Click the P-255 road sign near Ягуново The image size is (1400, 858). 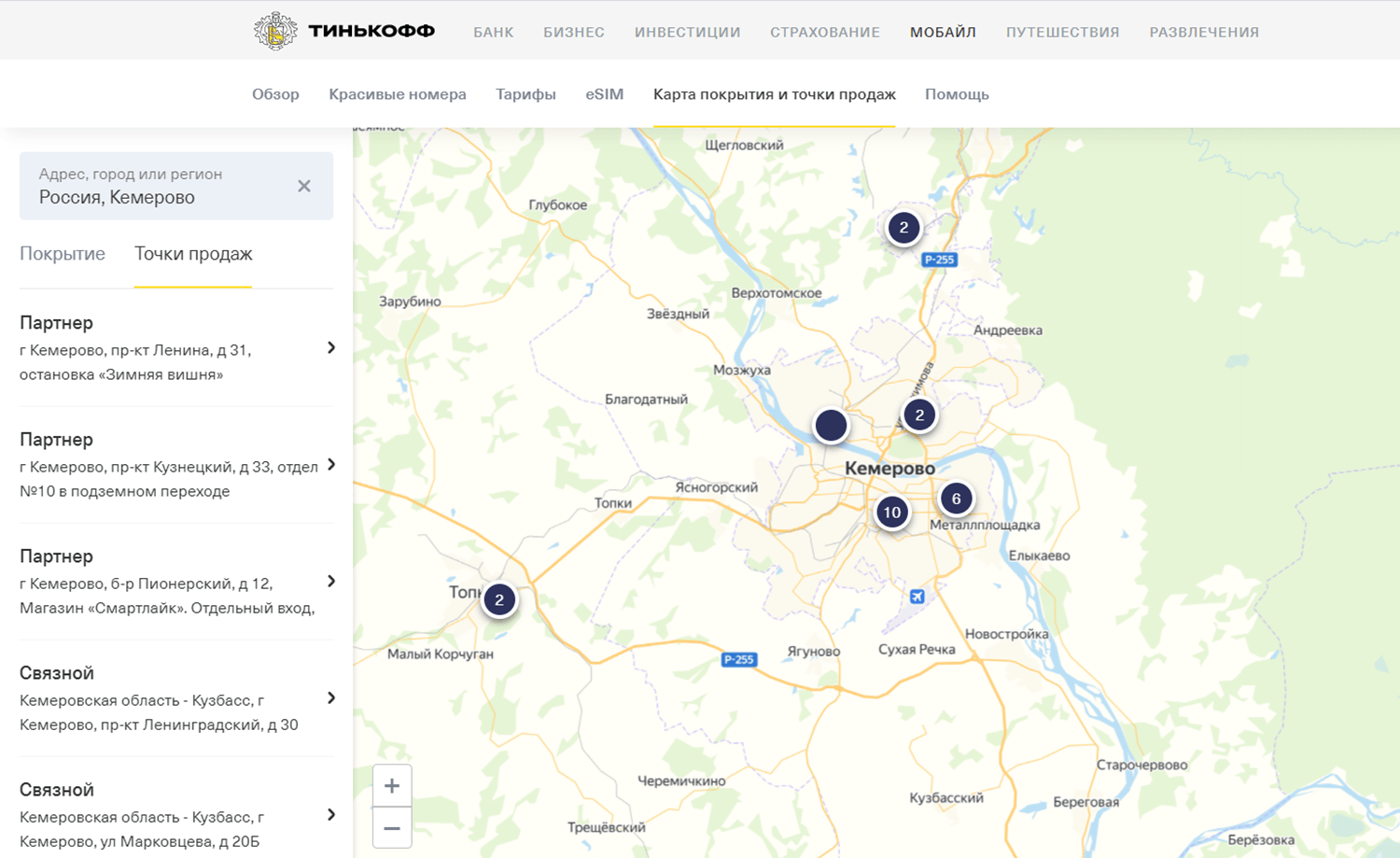click(x=739, y=659)
